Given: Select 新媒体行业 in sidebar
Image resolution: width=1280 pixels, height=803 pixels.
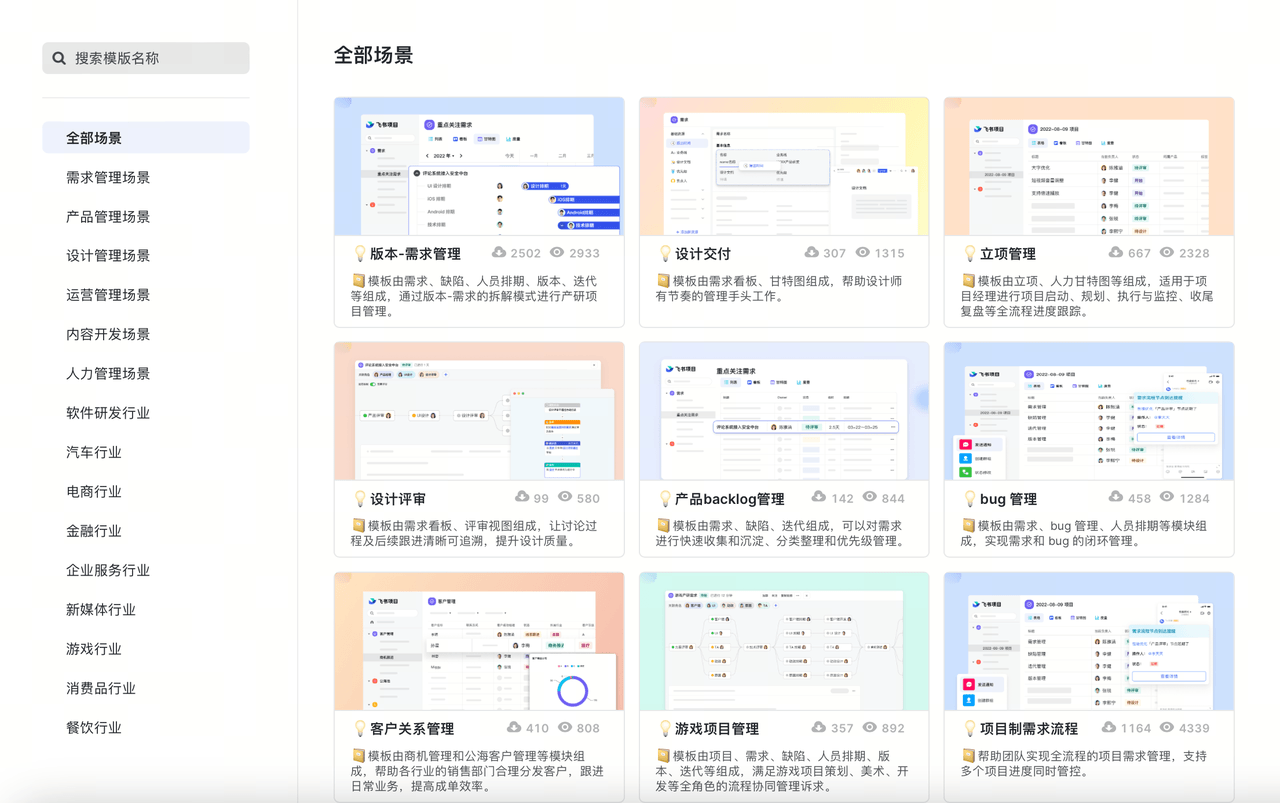Looking at the screenshot, I should [x=101, y=609].
